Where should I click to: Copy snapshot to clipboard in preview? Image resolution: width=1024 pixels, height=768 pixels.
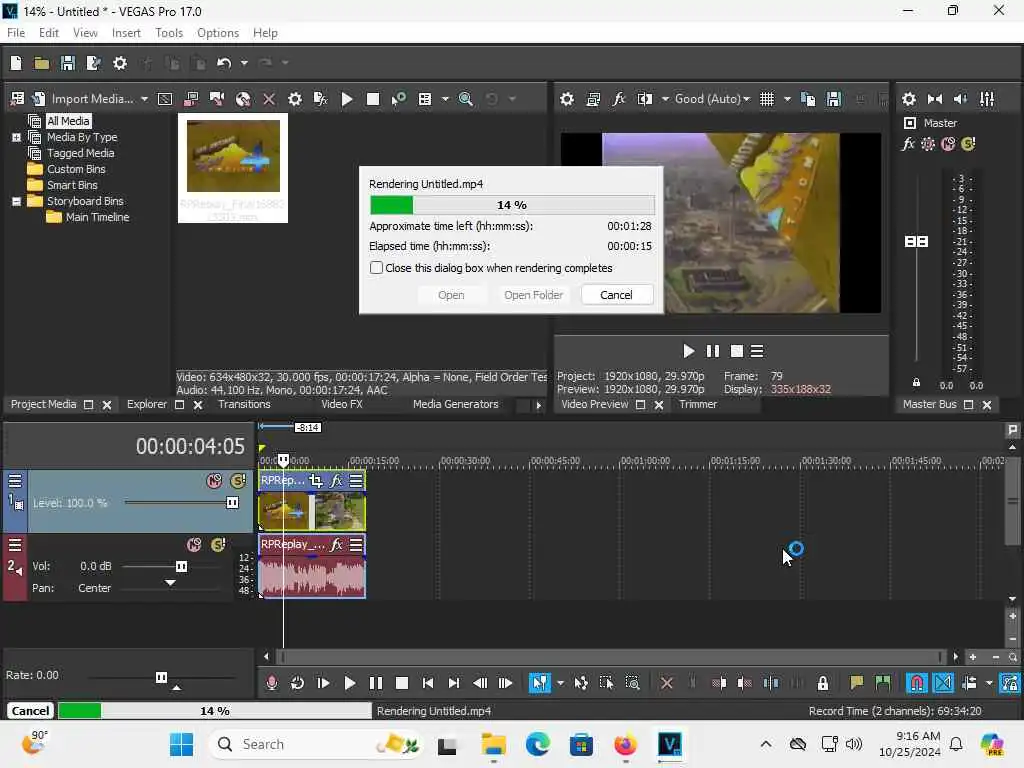pos(808,99)
